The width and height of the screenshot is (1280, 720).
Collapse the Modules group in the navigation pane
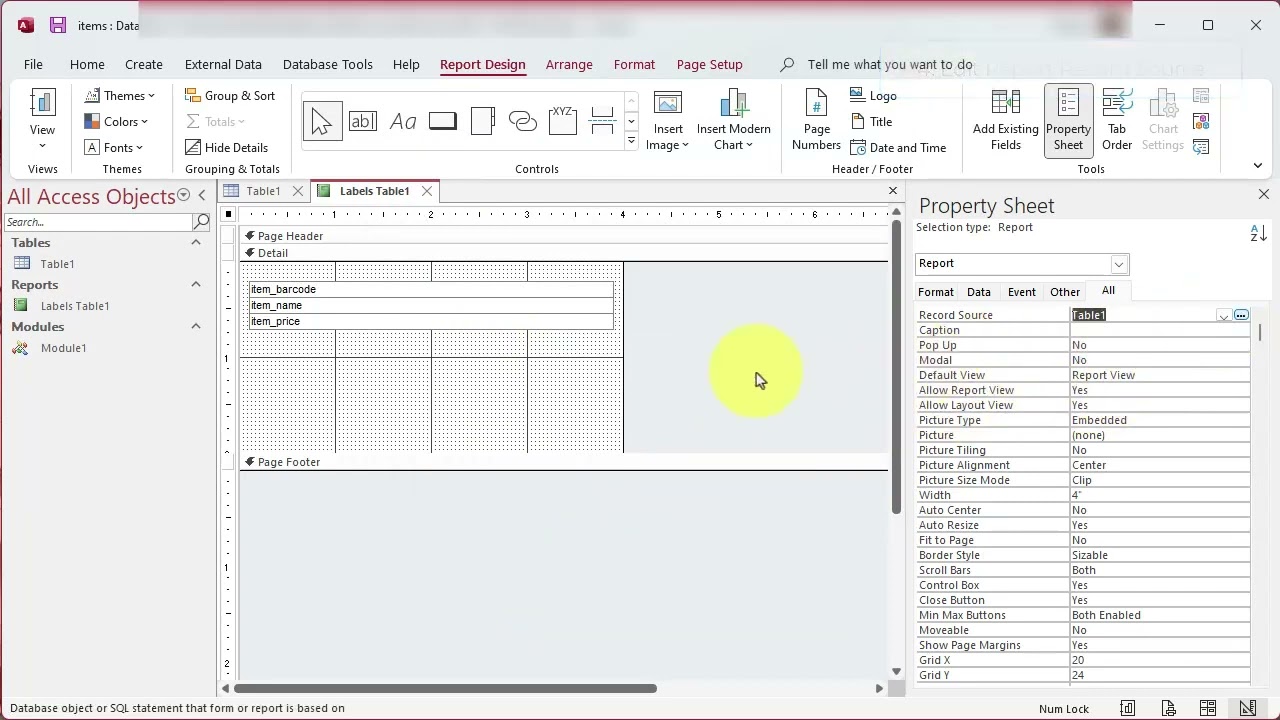(x=196, y=327)
